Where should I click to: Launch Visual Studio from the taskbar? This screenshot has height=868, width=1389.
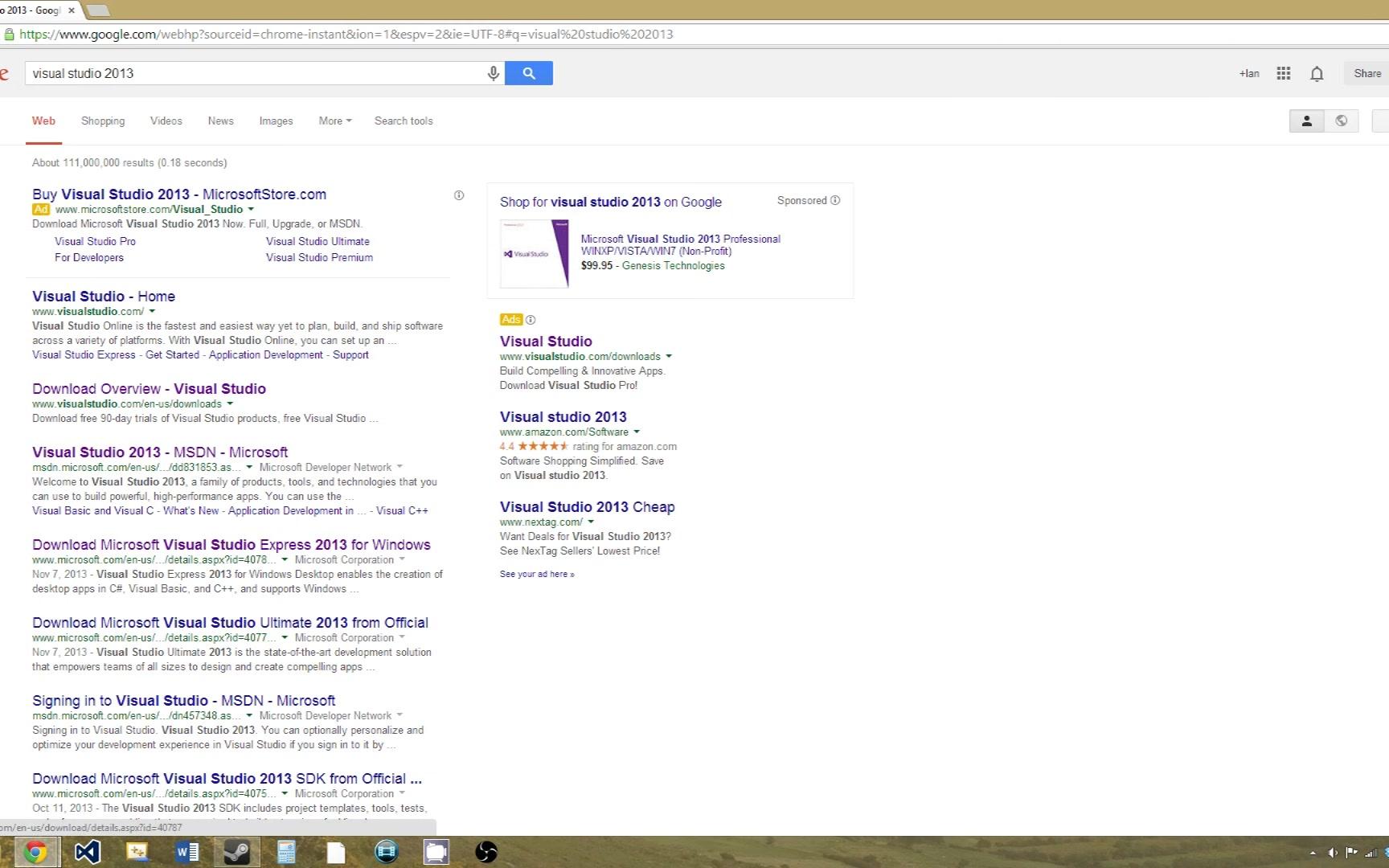tap(88, 852)
